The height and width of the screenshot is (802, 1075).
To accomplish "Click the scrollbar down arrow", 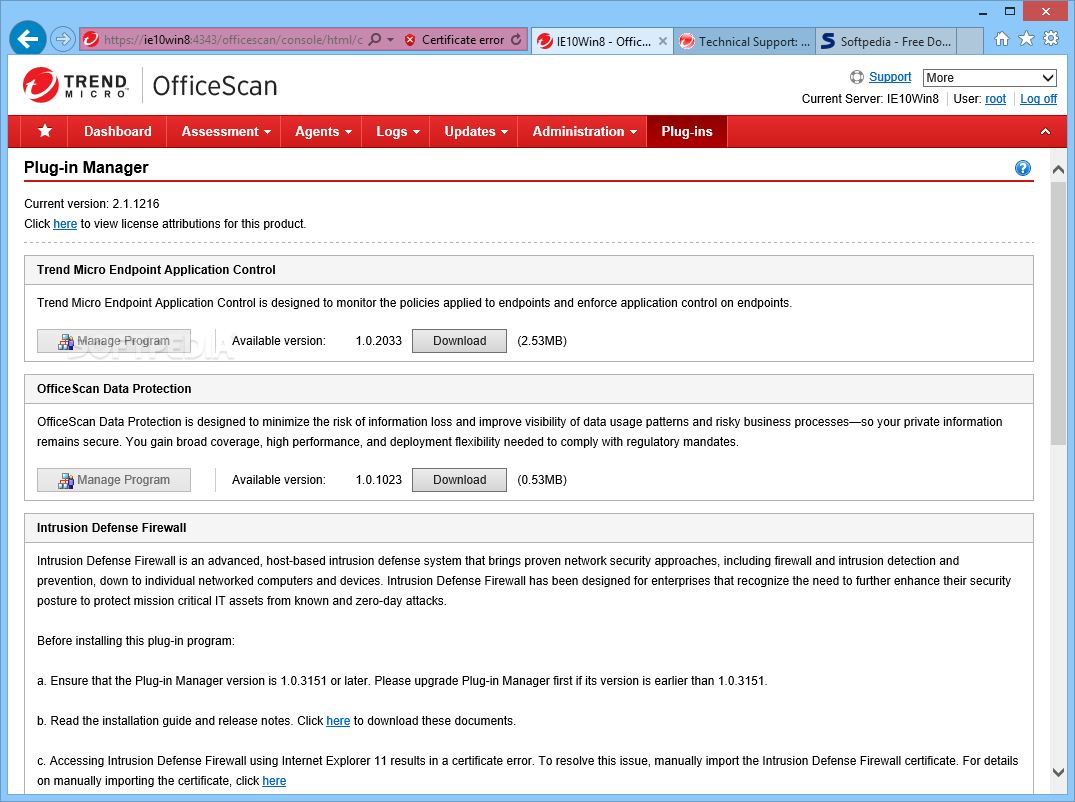I will 1058,772.
